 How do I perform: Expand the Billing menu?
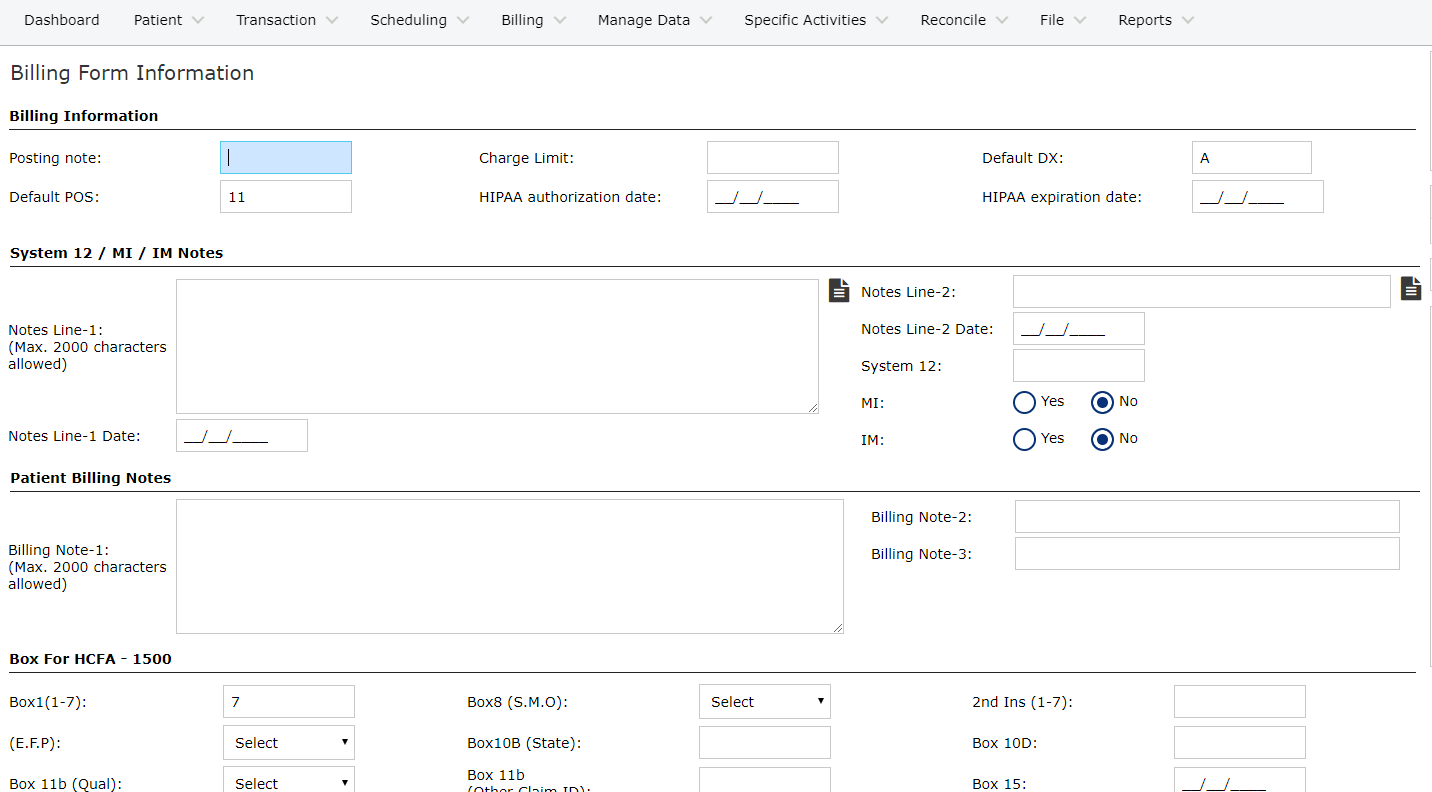point(533,20)
